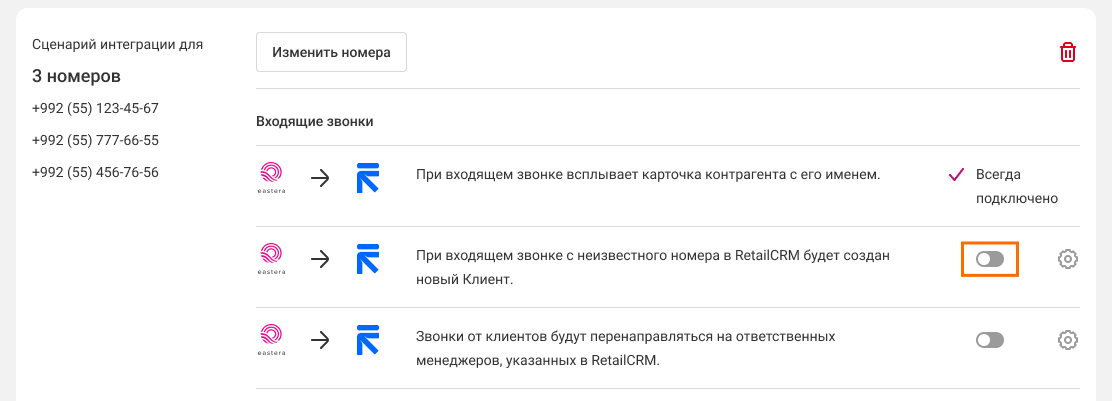The image size is (1112, 401).
Task: Click RetailCRM logo in contractor card popup row
Action: click(369, 179)
